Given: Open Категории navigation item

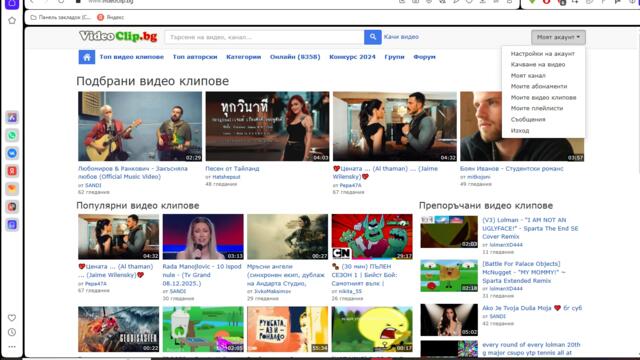Looking at the screenshot, I should coord(244,57).
